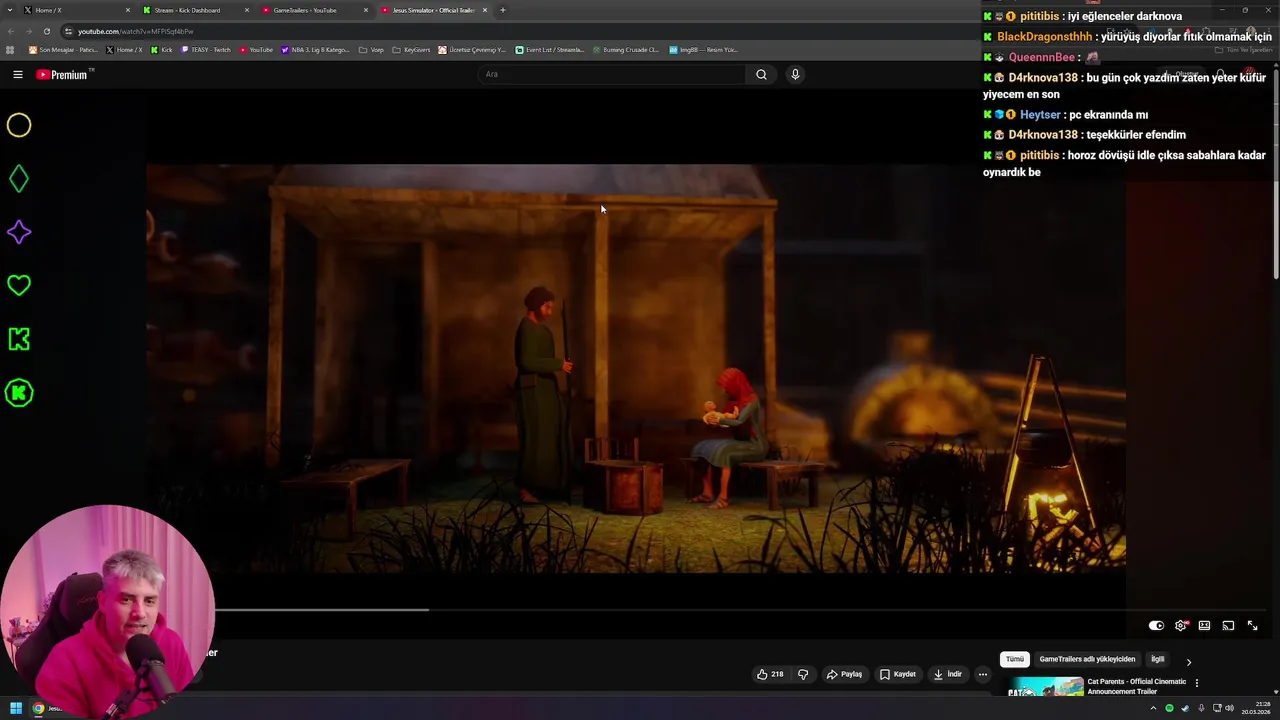Screen dimensions: 1280x720
Task: Cast the video to a TV
Action: (1228, 626)
